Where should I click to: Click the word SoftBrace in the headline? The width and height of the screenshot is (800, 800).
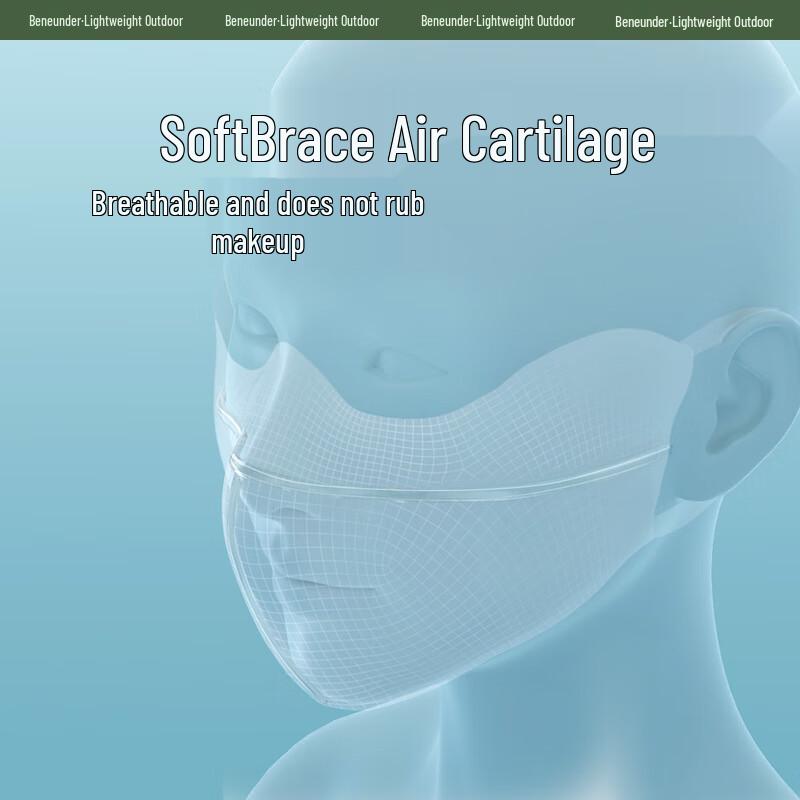point(266,140)
